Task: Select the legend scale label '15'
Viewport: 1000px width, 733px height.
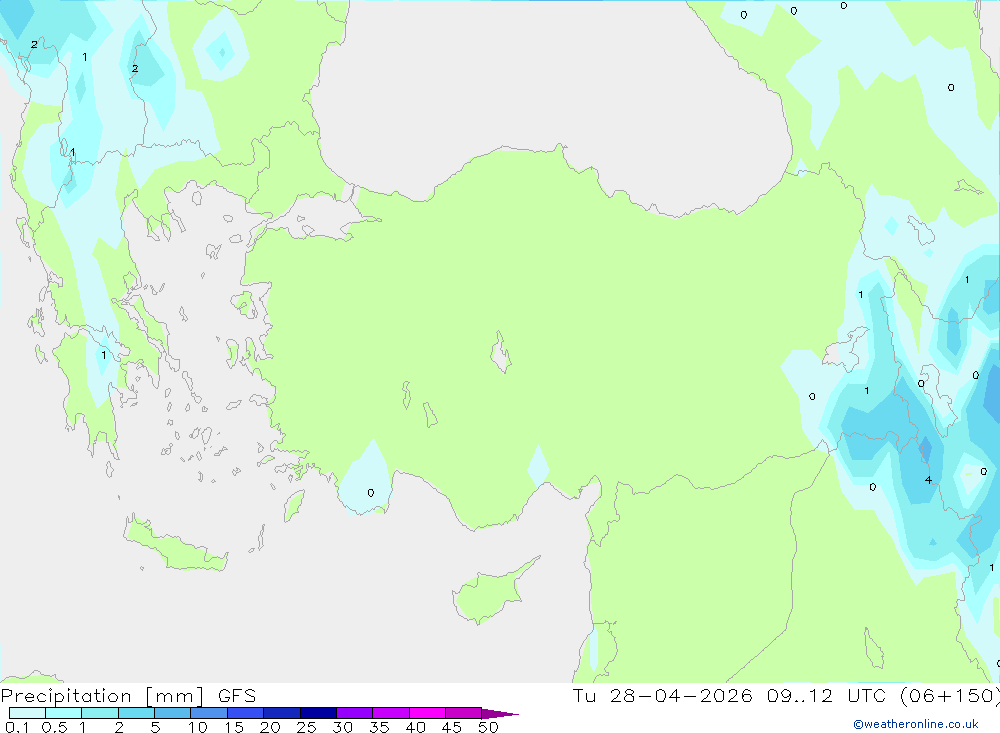Action: tap(234, 727)
